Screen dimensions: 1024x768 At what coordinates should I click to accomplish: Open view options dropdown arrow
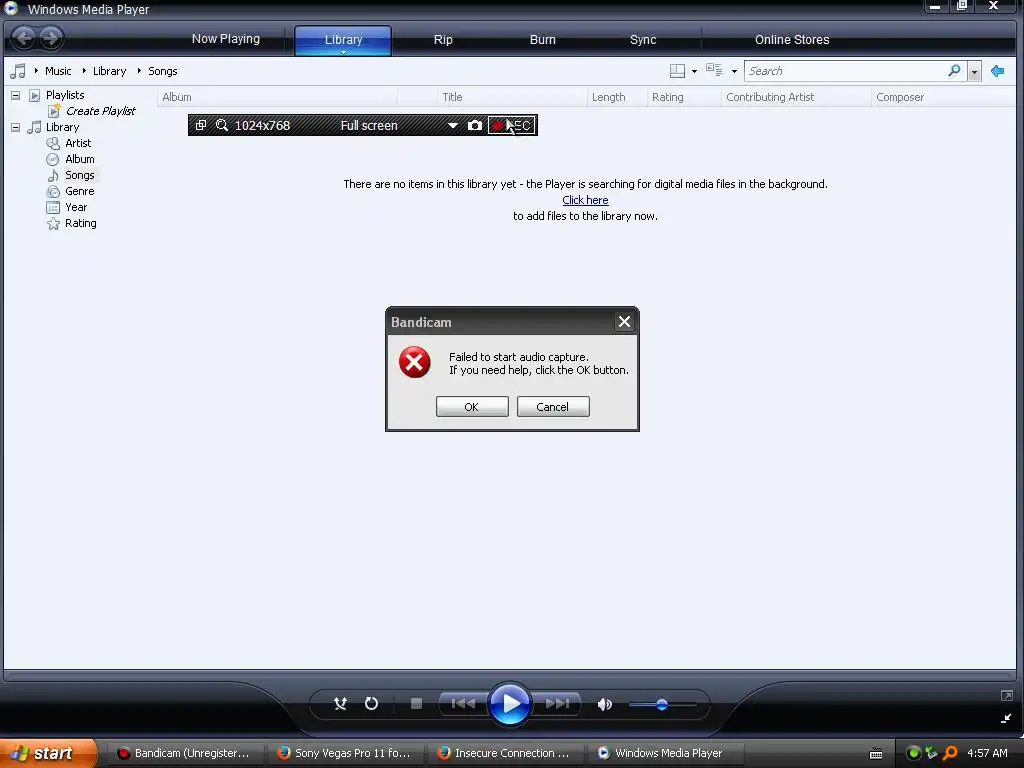point(734,71)
